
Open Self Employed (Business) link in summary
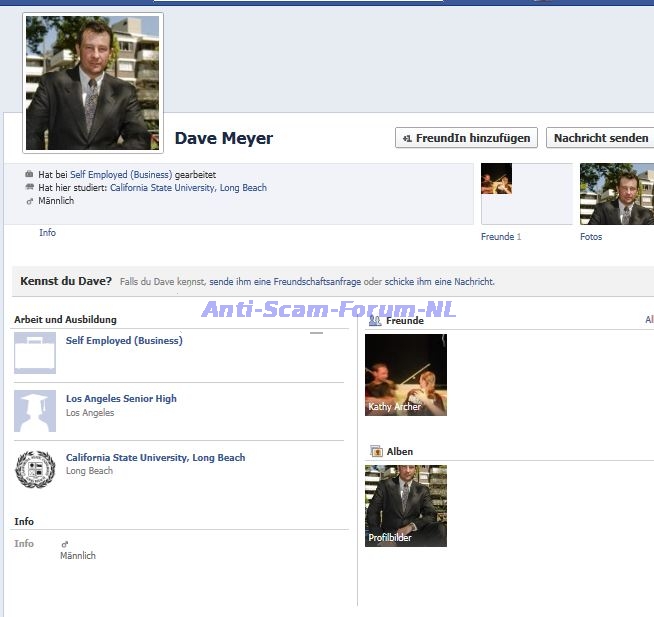click(x=120, y=174)
